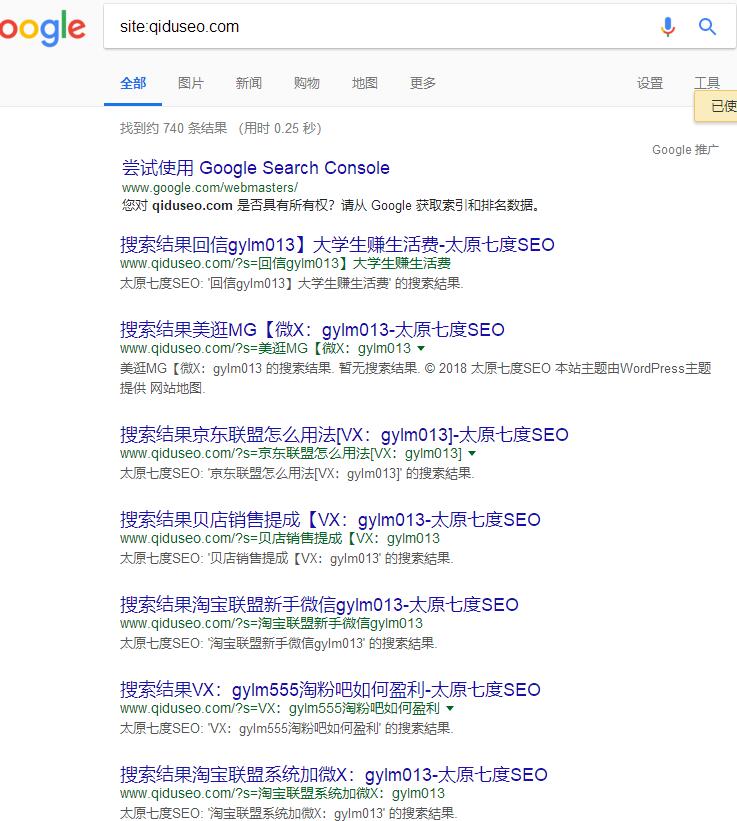The width and height of the screenshot is (737, 821).
Task: Click the green URL ?s=淘宝联盟系统加微X：gylm013
Action: click(x=282, y=793)
